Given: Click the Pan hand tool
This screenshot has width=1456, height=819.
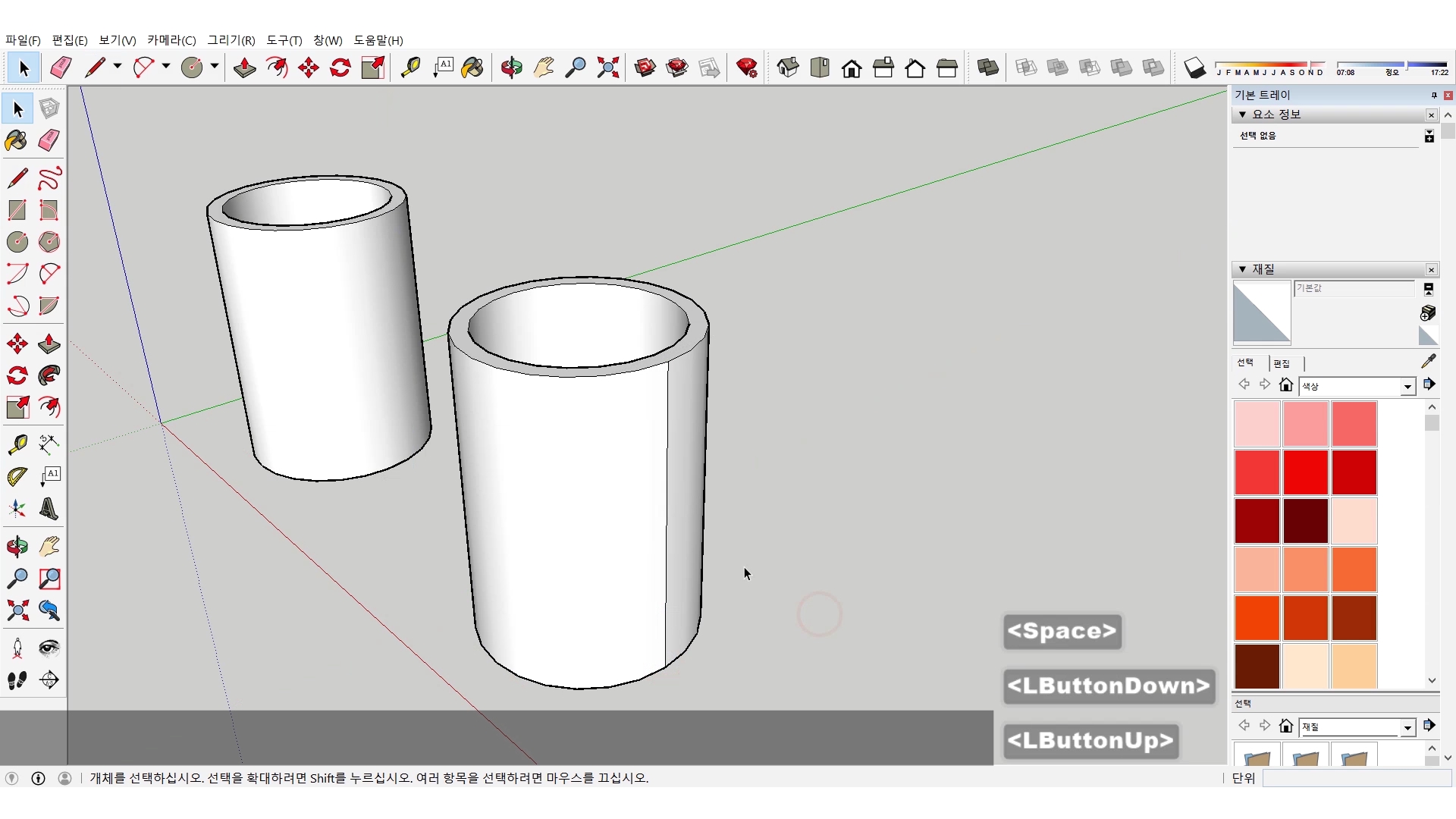Looking at the screenshot, I should coord(49,547).
